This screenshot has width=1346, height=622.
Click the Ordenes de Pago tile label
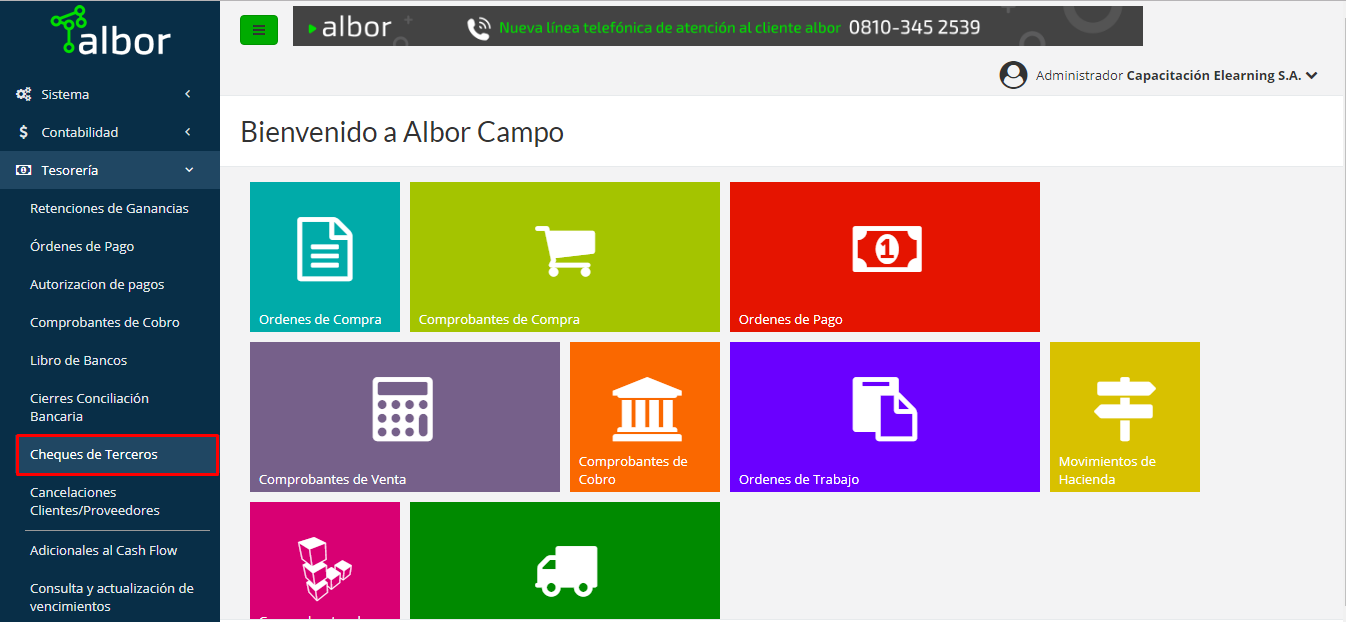pos(791,320)
